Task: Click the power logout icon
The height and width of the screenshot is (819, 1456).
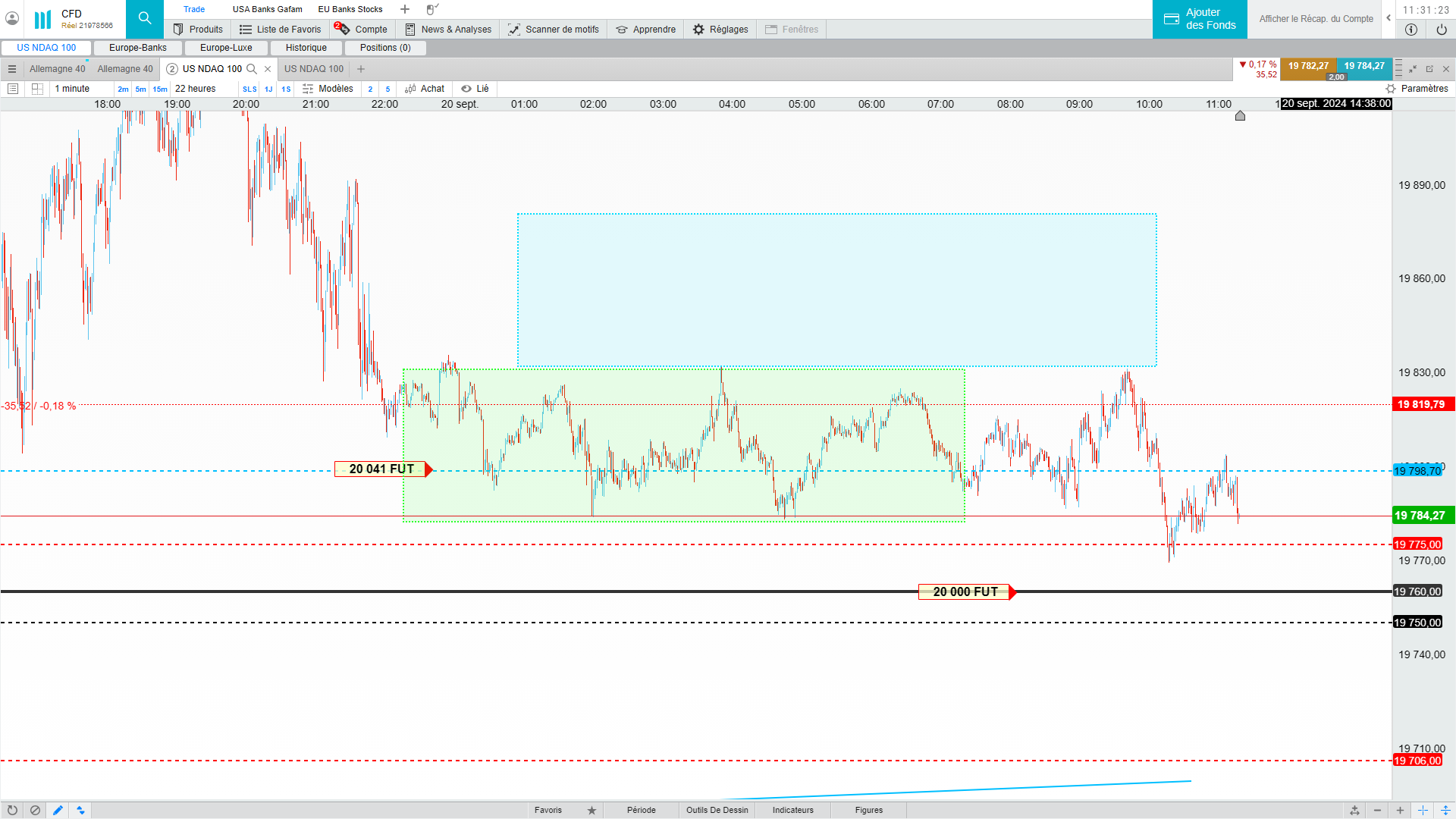Action: [x=1441, y=30]
